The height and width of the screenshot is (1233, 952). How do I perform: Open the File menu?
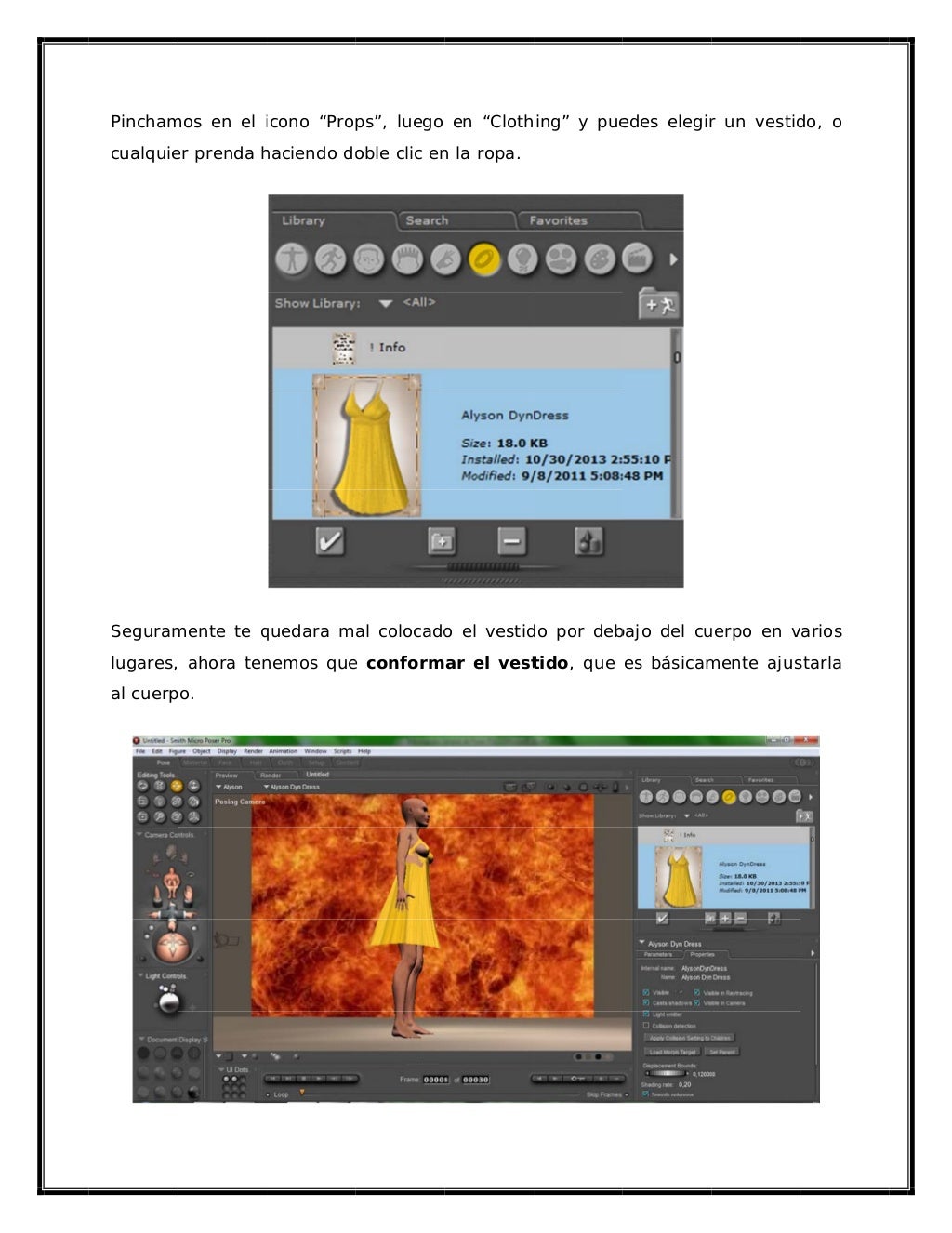tap(140, 751)
